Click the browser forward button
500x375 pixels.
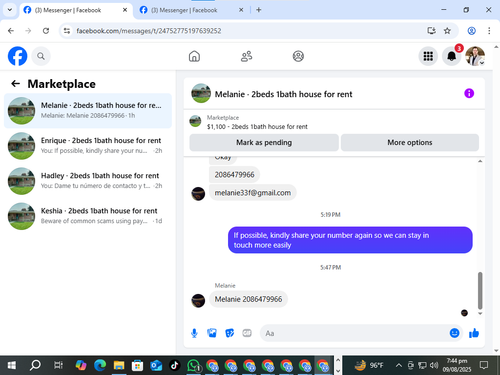[x=28, y=31]
